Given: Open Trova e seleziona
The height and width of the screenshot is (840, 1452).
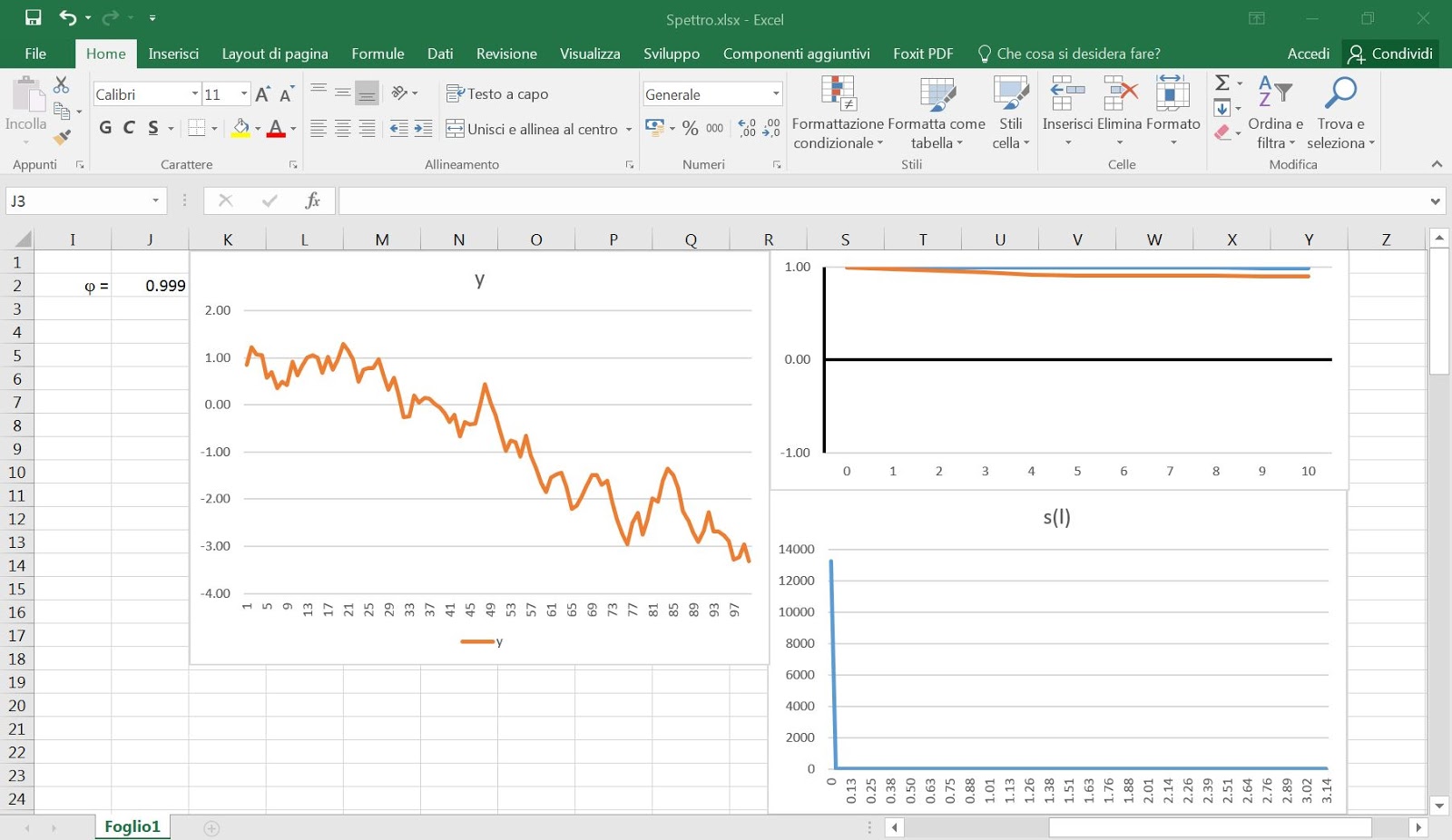Looking at the screenshot, I should click(x=1340, y=113).
